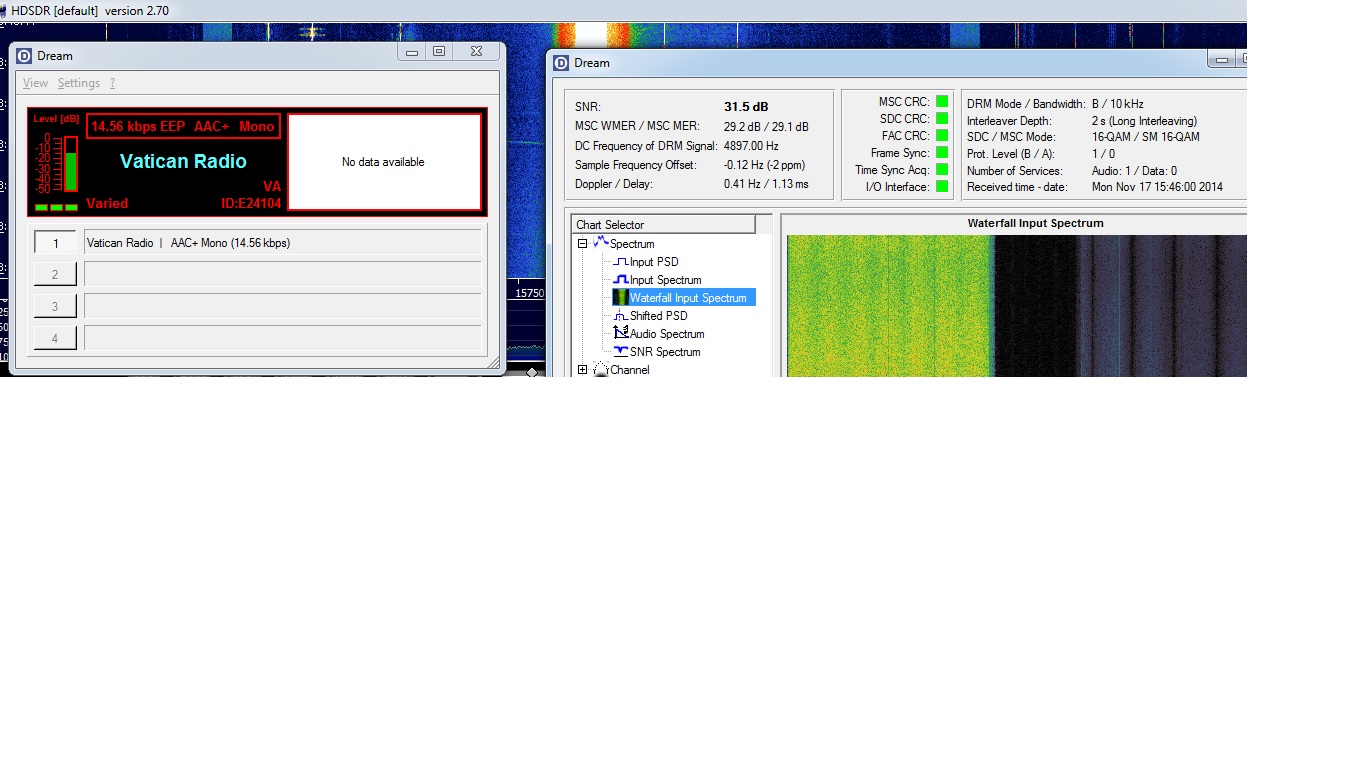Click the ID:E24104 text
Screen dimensions: 1366x768
click(251, 204)
